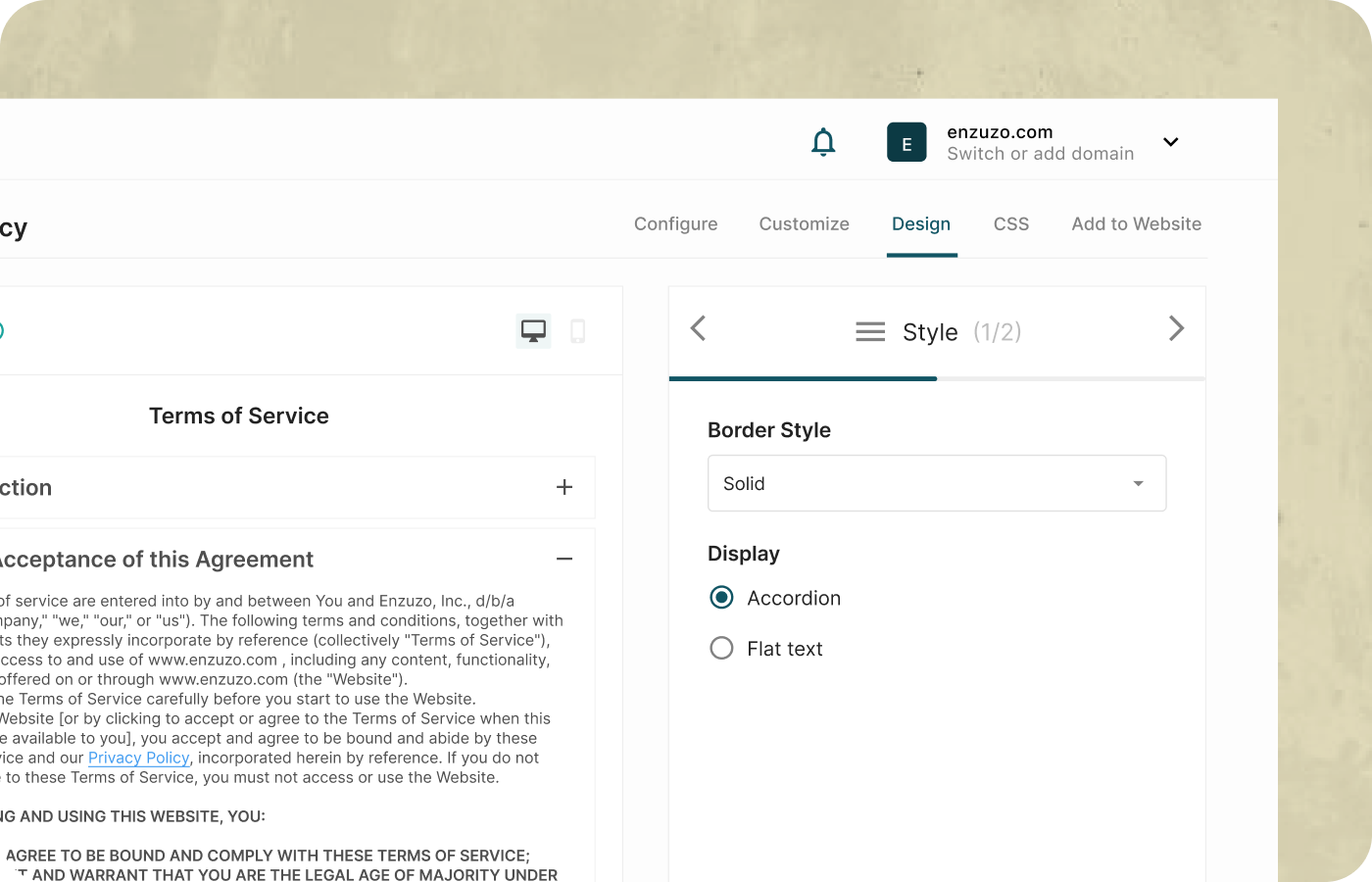Switch preview to desktop view
The width and height of the screenshot is (1372, 882).
pyautogui.click(x=533, y=331)
